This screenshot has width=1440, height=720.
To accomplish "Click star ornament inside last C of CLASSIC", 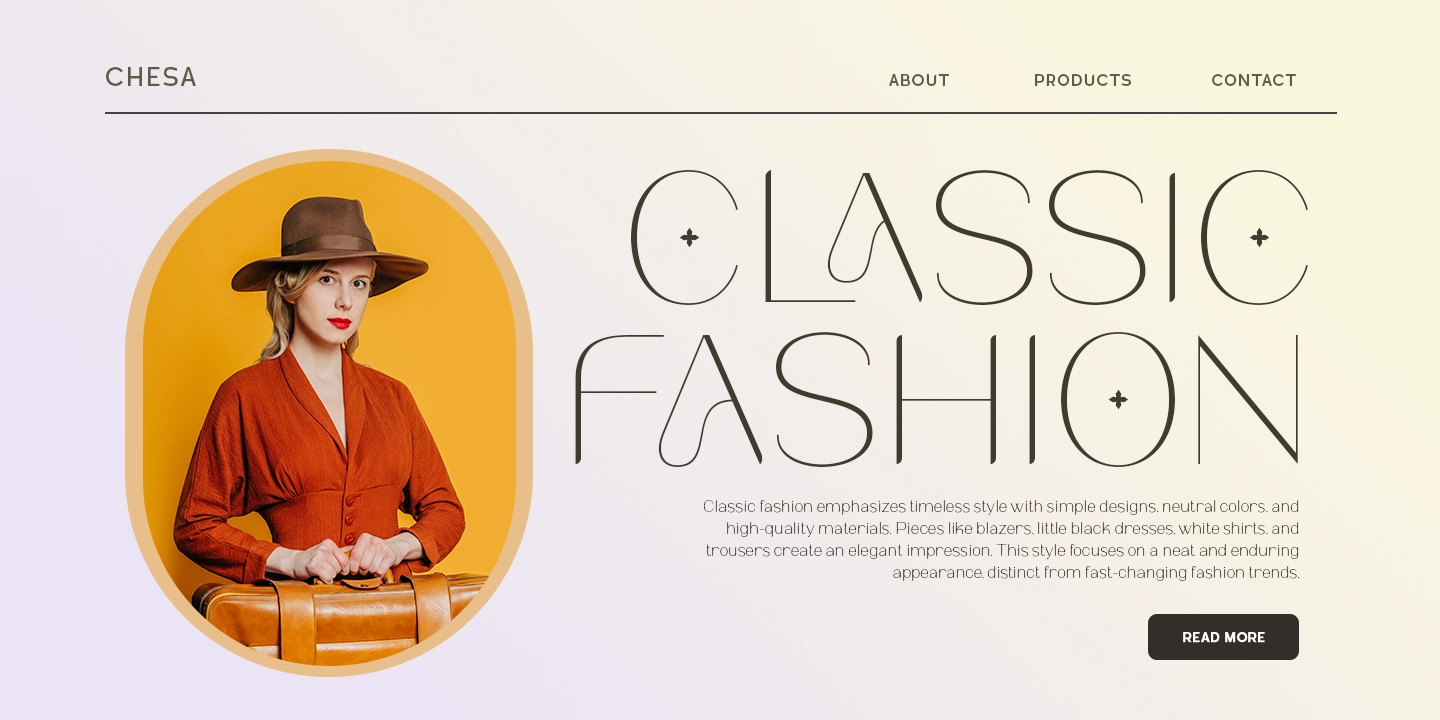I will (1259, 237).
